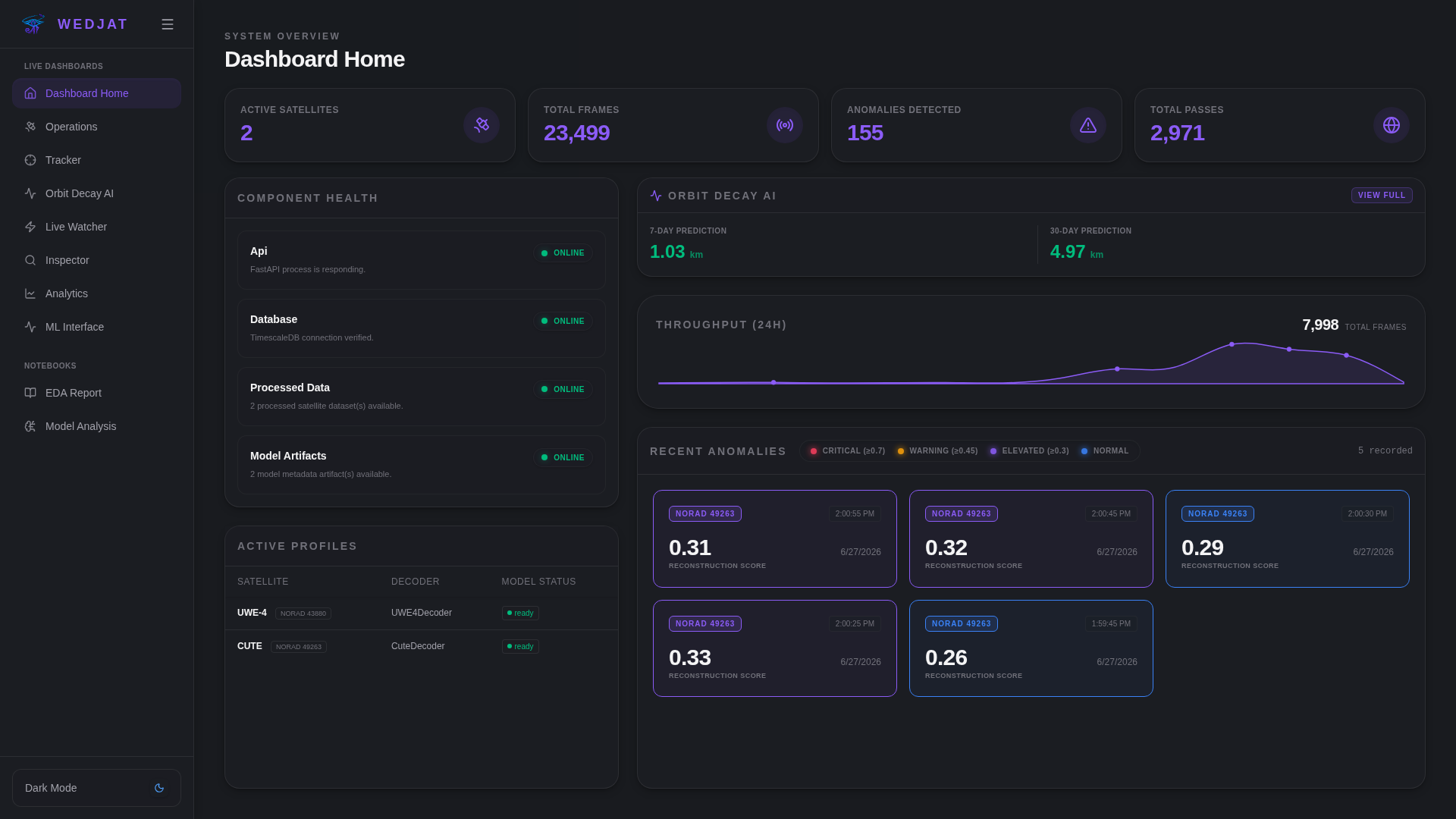Navigate to Analytics
This screenshot has height=819, width=1456.
point(96,293)
